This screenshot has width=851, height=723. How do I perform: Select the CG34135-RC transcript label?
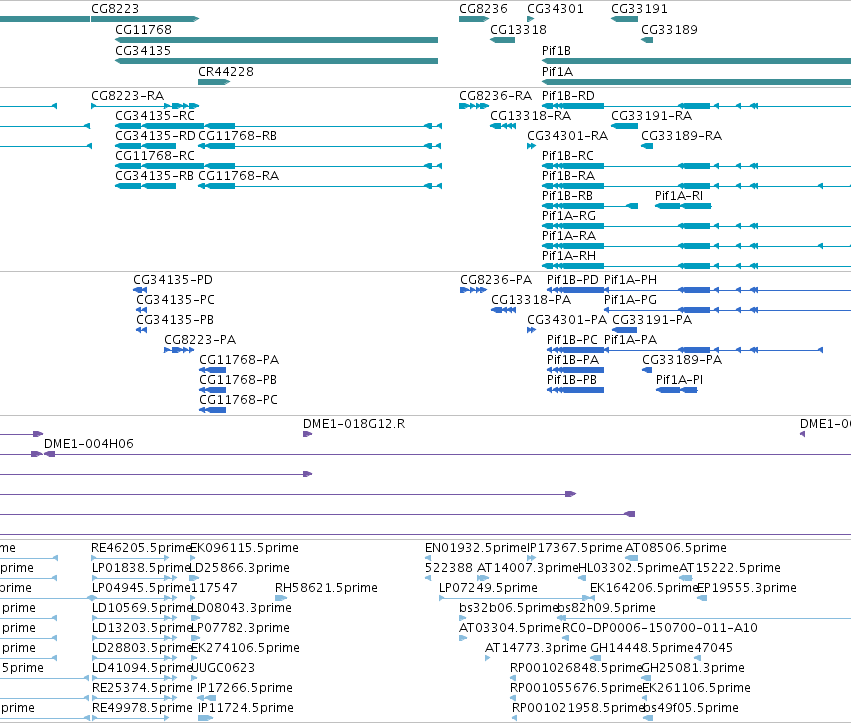155,116
